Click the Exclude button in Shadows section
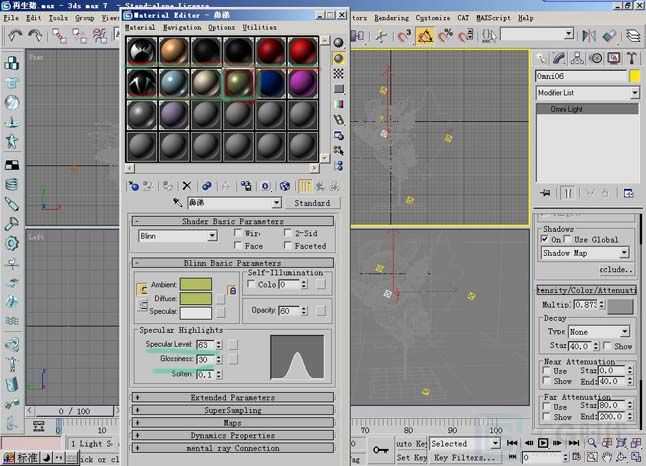646x466 pixels. [x=616, y=269]
